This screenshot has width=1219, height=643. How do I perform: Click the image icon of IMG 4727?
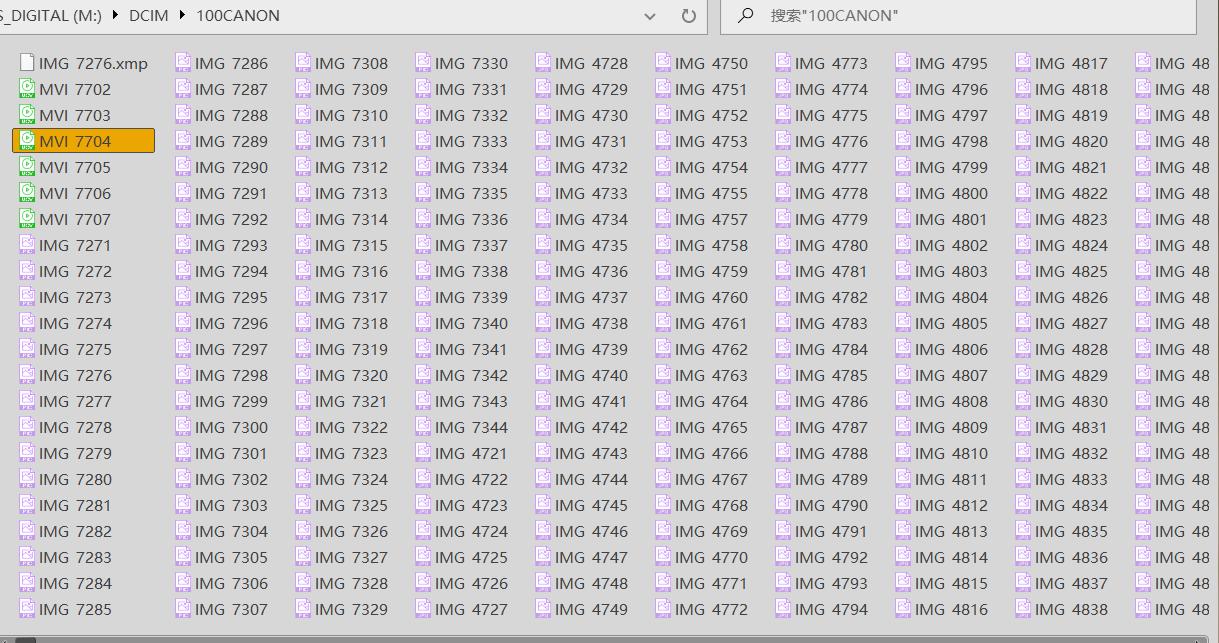click(423, 609)
